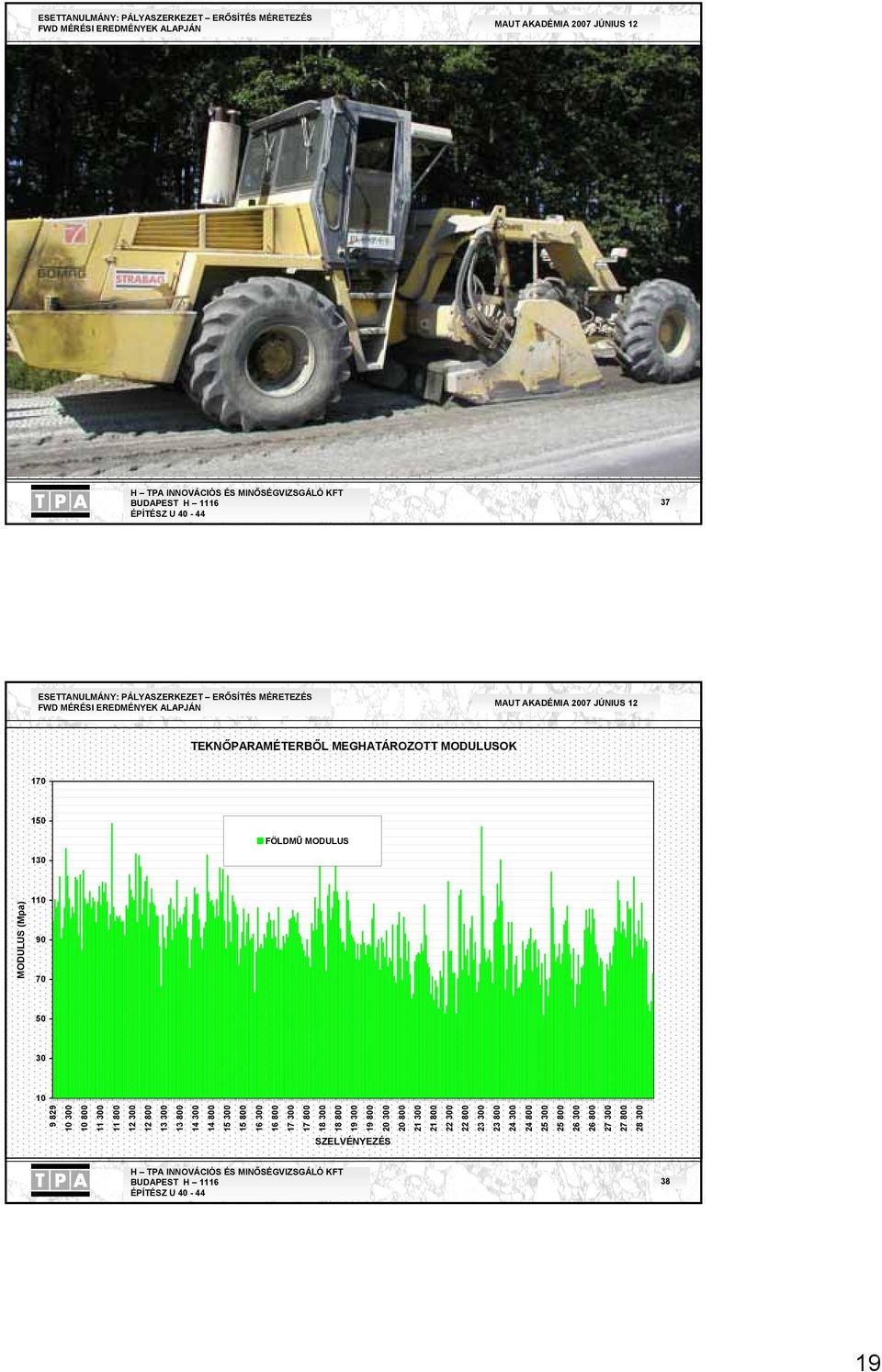Click the page number 19
This screenshot has width=882, height=1372.
click(867, 1362)
